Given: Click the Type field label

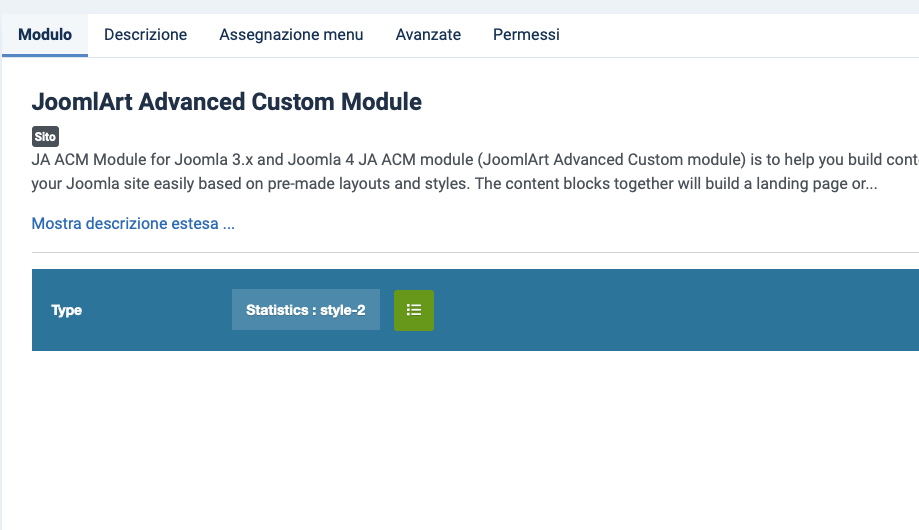Looking at the screenshot, I should [67, 310].
